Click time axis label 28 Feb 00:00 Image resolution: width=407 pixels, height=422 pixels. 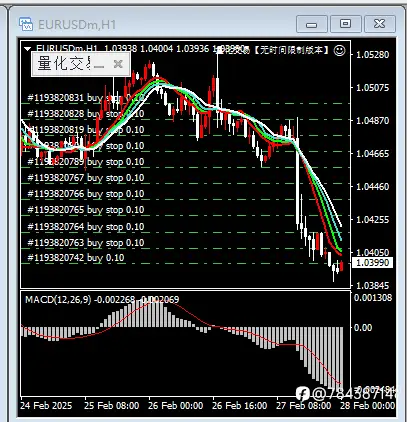(x=368, y=406)
